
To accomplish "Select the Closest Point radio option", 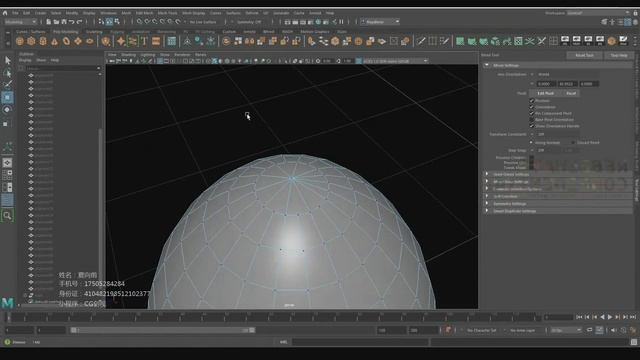I will [573, 142].
